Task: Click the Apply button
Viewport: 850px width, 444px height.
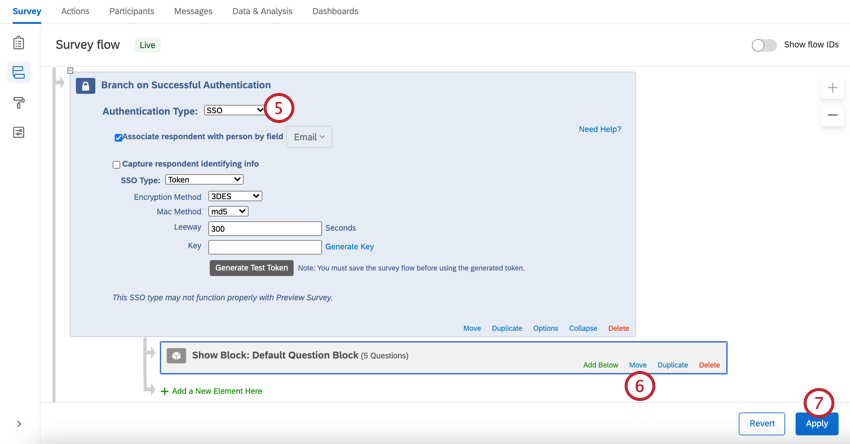Action: point(816,424)
